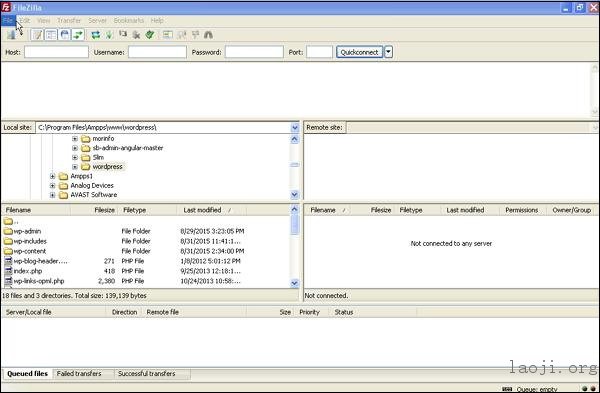This screenshot has height=393, width=600.
Task: Open the filename filters toolbar icon
Action: point(168,35)
